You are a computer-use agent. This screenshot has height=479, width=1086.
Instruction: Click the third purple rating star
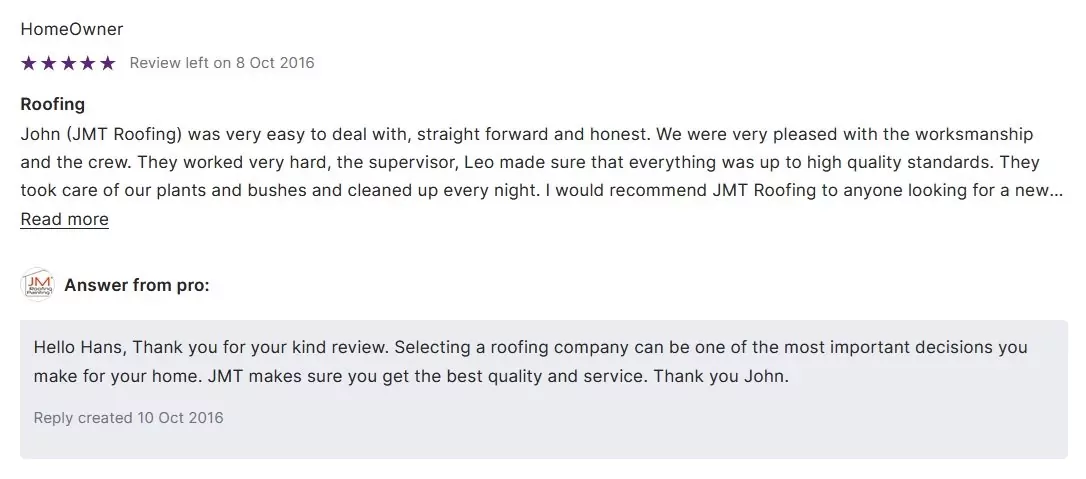point(68,63)
